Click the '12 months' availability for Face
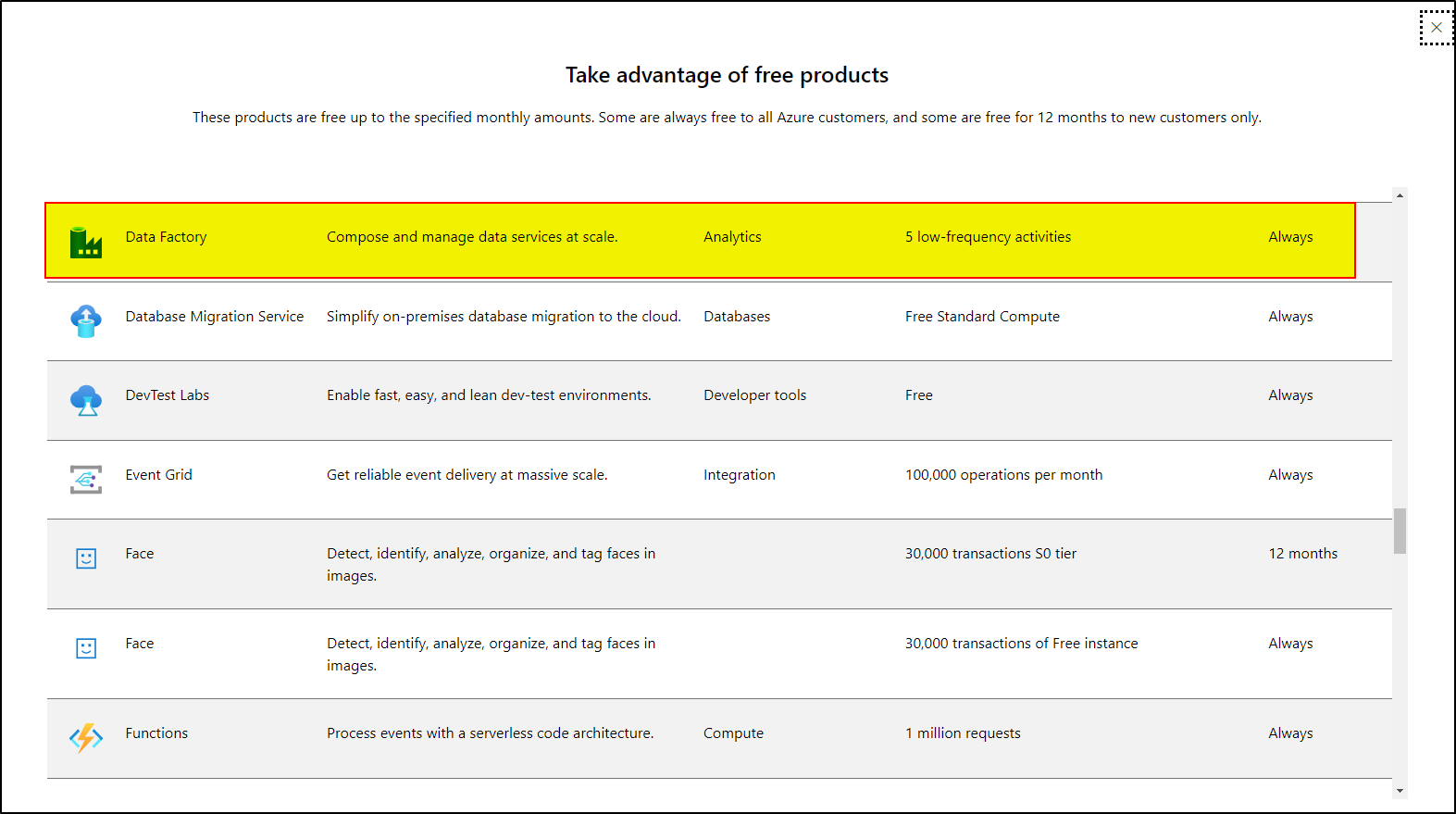Image resolution: width=1456 pixels, height=814 pixels. 1303,554
